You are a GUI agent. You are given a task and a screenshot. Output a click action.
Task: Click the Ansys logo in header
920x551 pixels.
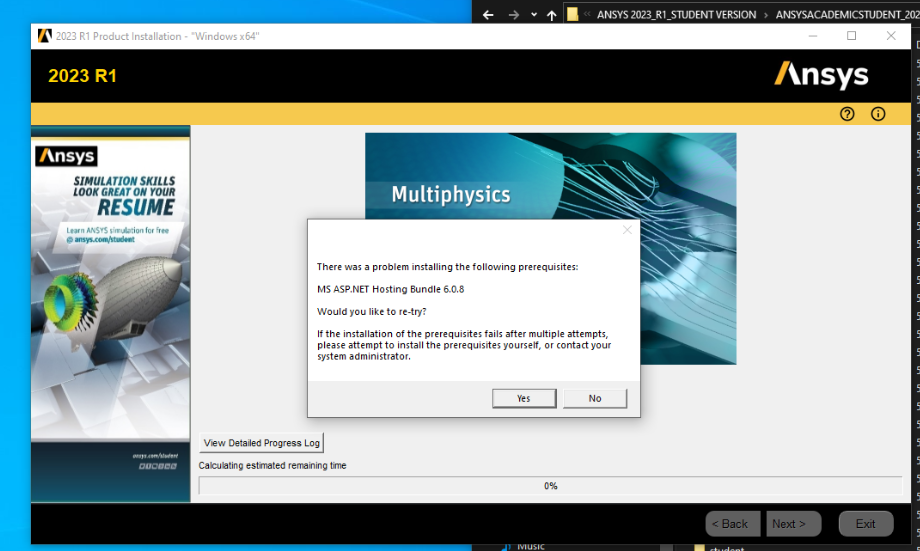(x=821, y=75)
